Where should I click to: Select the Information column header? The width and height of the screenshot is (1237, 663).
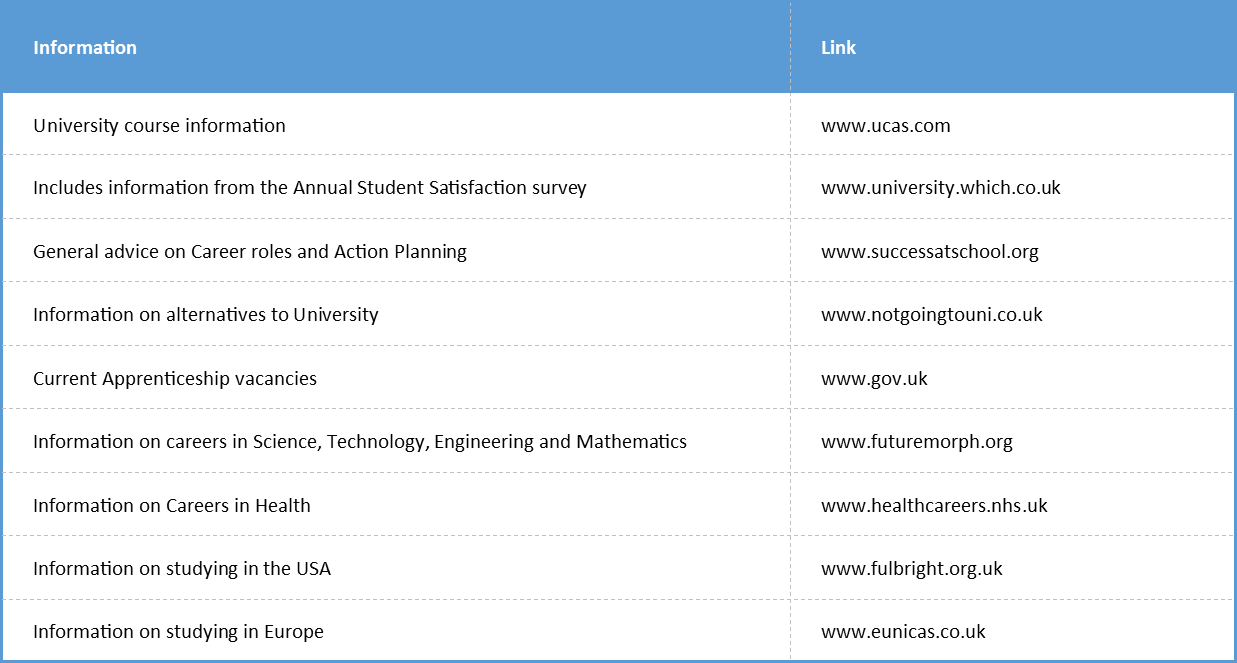85,48
